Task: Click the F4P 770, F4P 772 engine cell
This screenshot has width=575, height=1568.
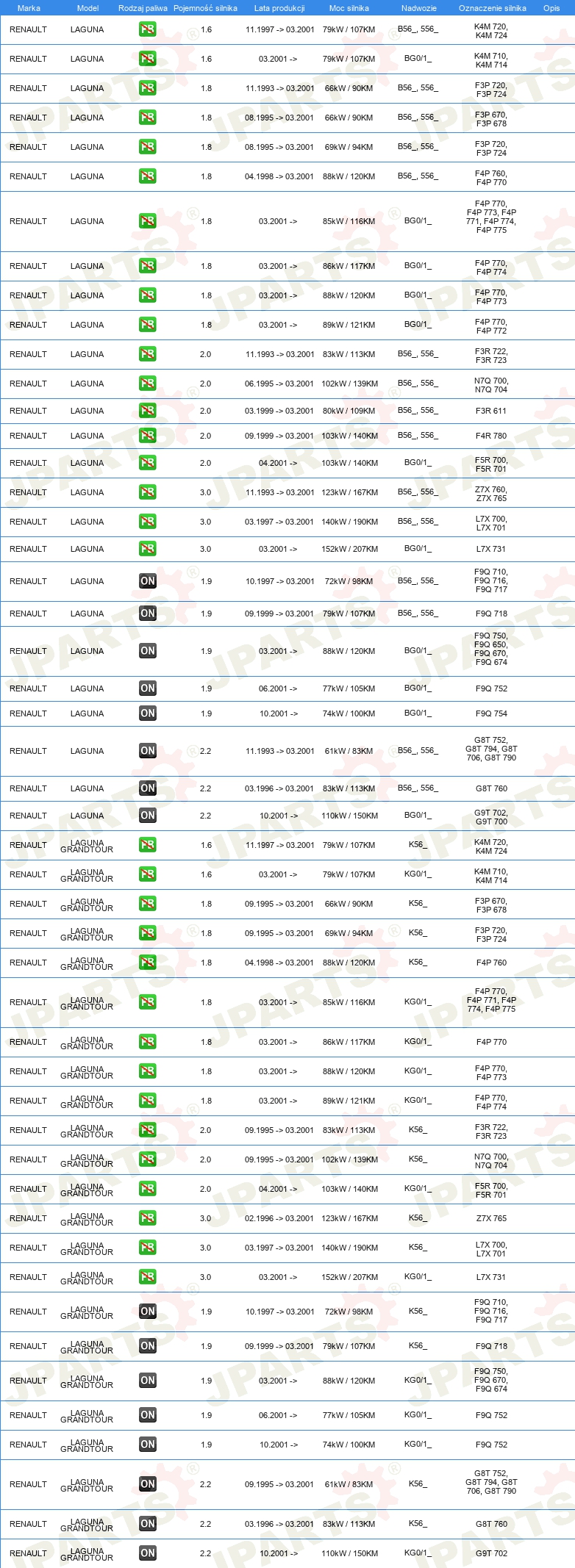Action: point(491,326)
